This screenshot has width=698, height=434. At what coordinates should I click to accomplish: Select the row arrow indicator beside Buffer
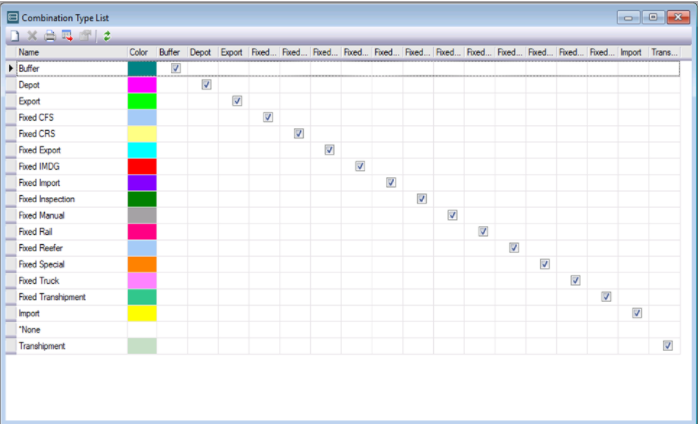pos(11,68)
